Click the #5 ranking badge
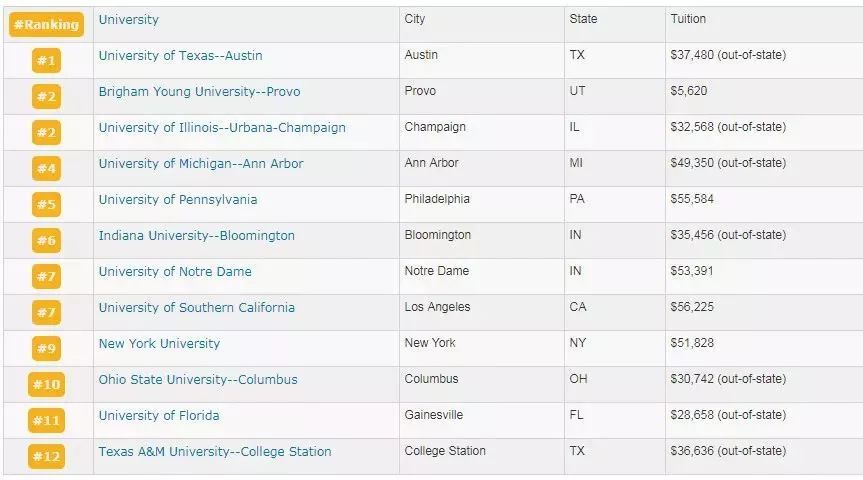863x480 pixels. tap(46, 204)
